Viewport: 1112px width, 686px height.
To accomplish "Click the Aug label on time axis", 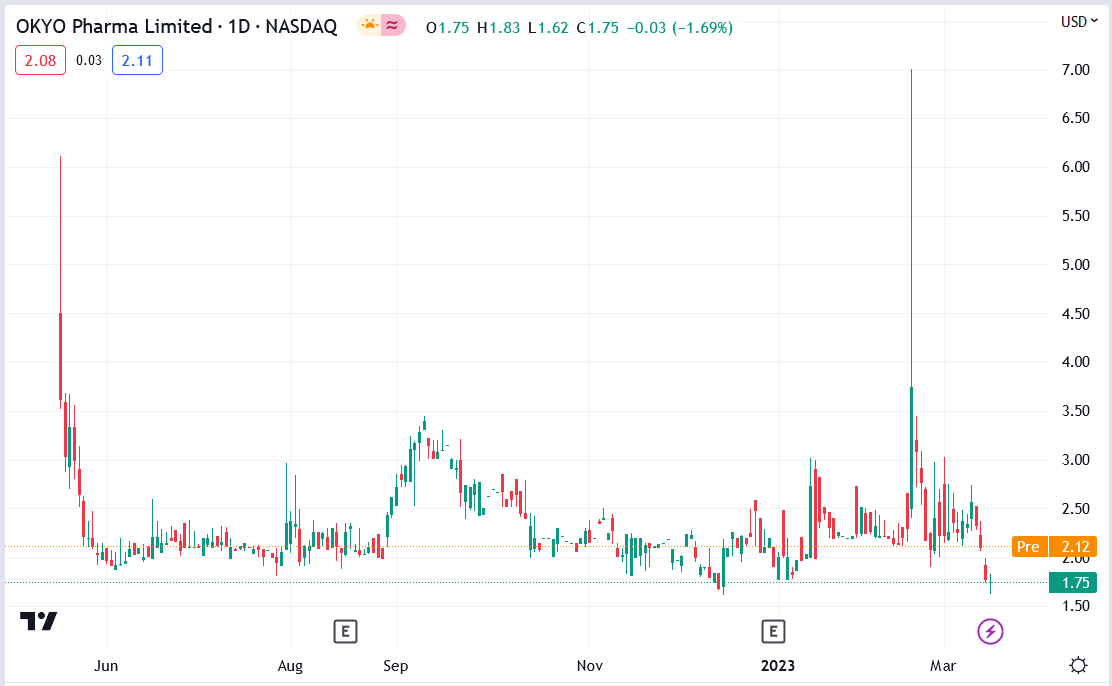I will tap(290, 665).
